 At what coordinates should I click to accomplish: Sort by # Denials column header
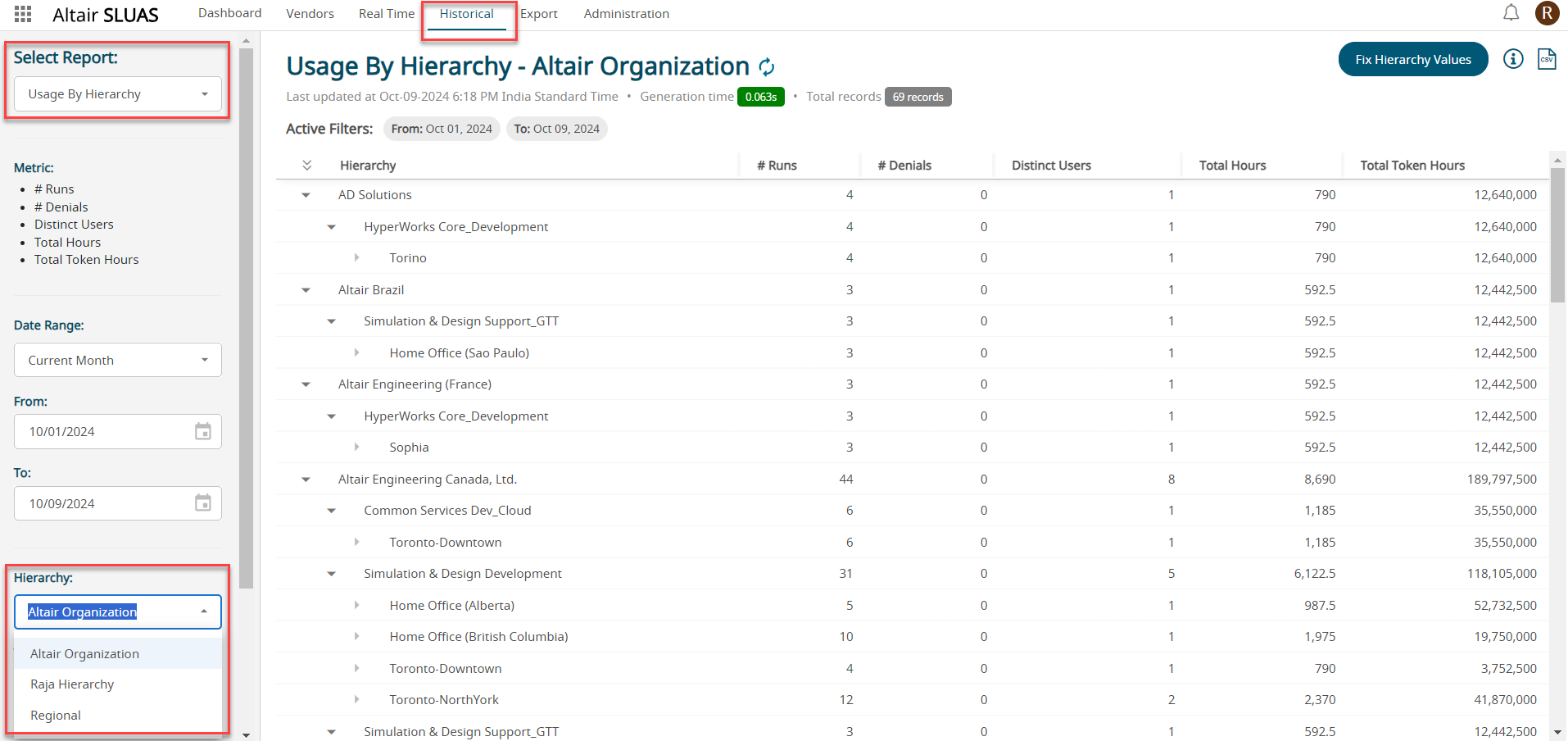click(904, 166)
